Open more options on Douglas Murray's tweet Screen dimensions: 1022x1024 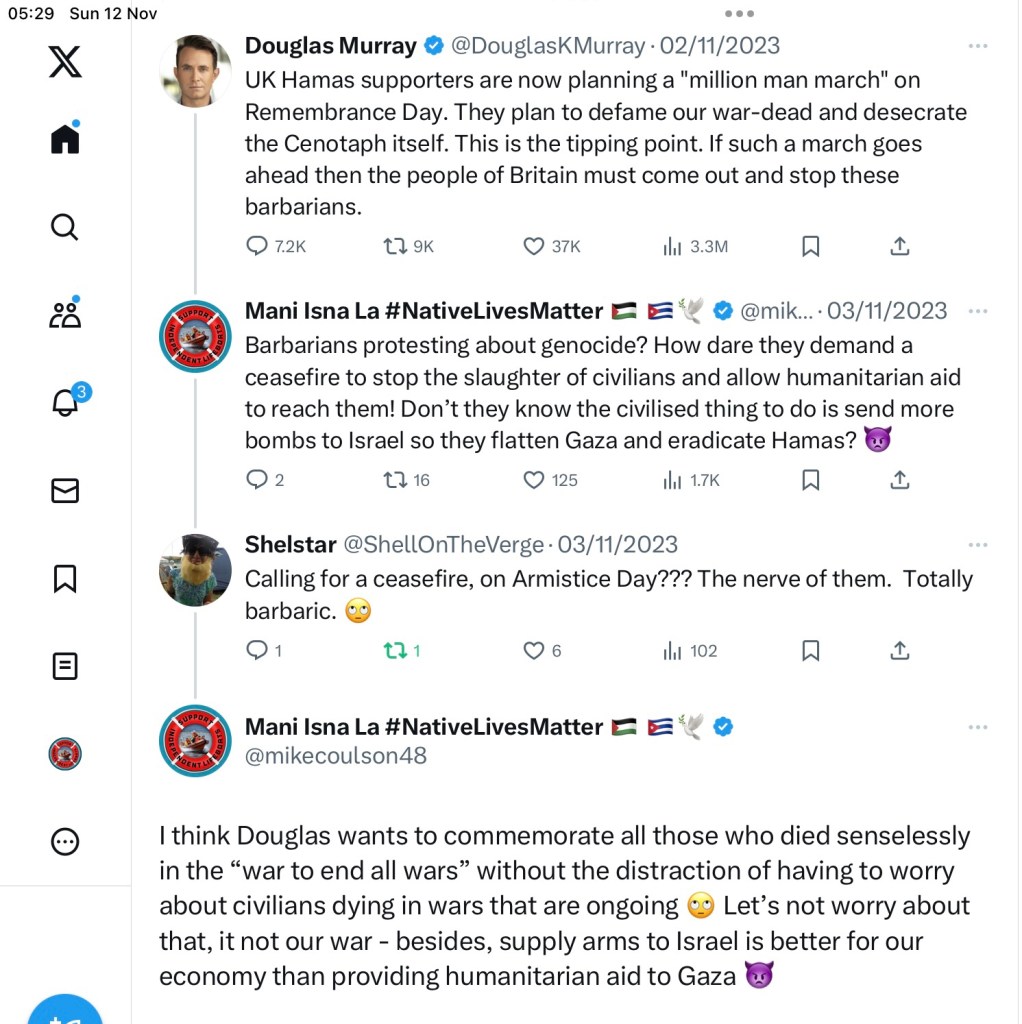click(977, 46)
